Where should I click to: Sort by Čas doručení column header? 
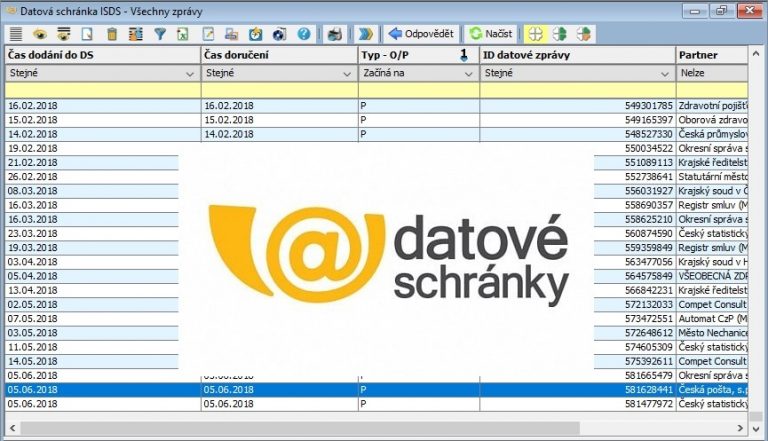point(279,55)
